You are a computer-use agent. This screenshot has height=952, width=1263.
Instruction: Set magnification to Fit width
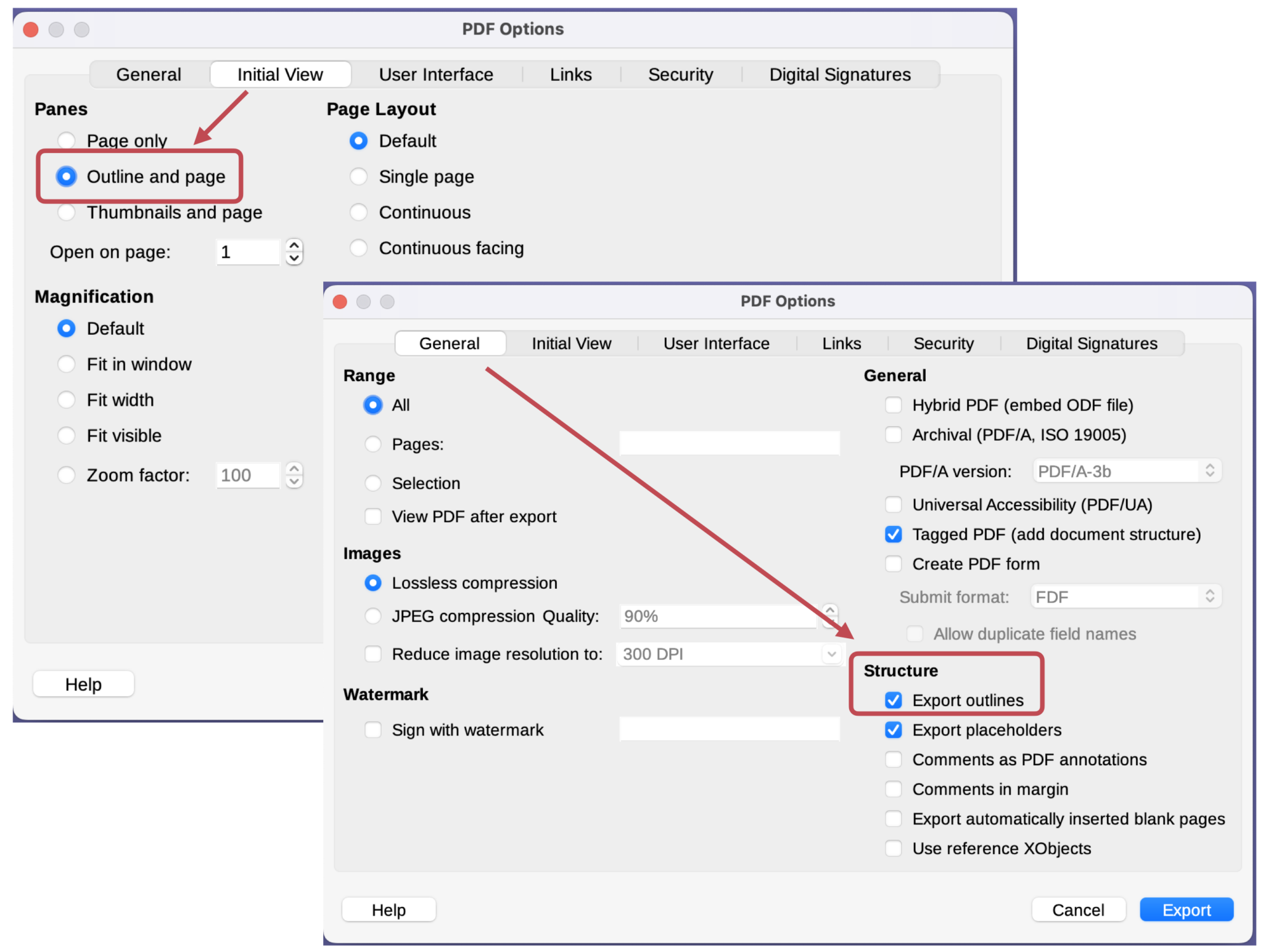(67, 400)
